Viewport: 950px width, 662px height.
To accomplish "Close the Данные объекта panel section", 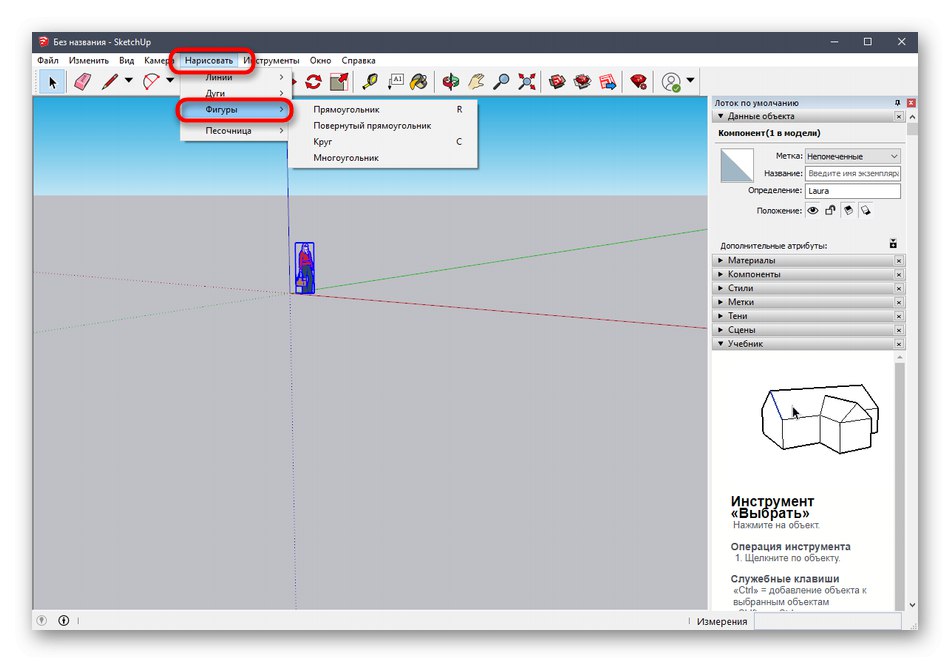I will click(899, 116).
